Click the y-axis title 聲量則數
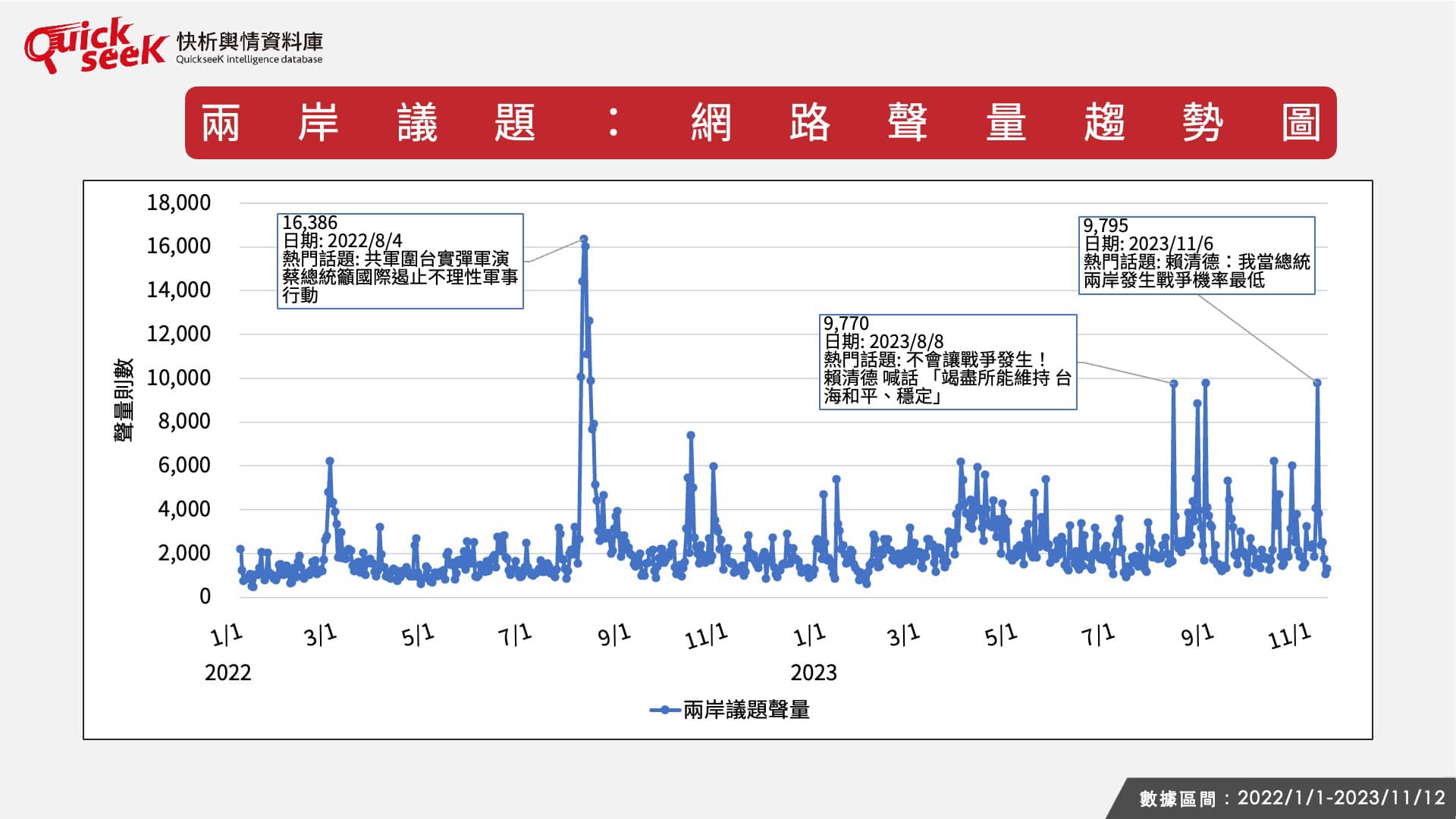This screenshot has height=819, width=1456. click(x=124, y=400)
